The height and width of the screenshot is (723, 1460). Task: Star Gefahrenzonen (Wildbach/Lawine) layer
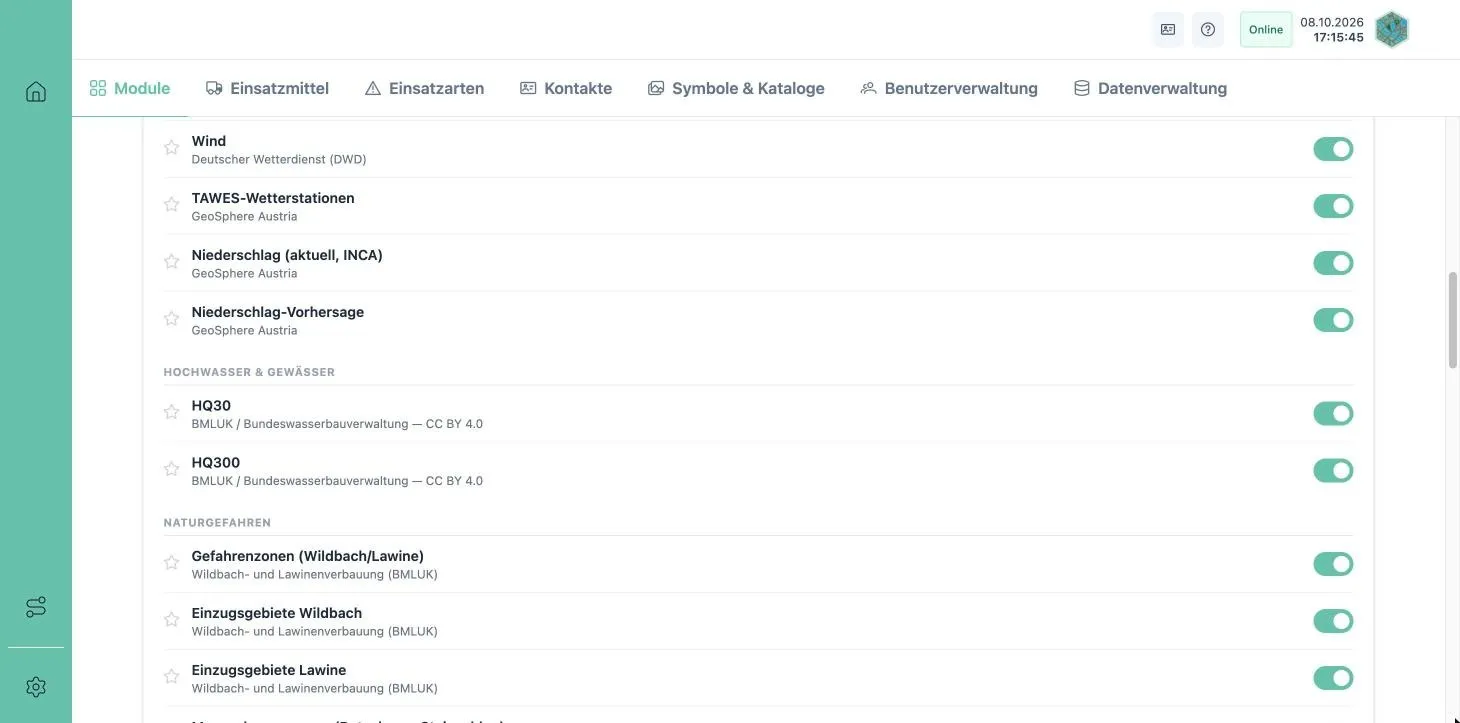[171, 563]
